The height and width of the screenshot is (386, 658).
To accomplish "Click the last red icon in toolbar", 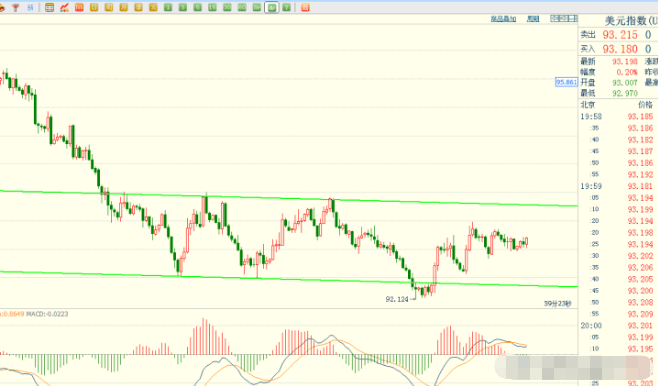I will click(x=306, y=7).
